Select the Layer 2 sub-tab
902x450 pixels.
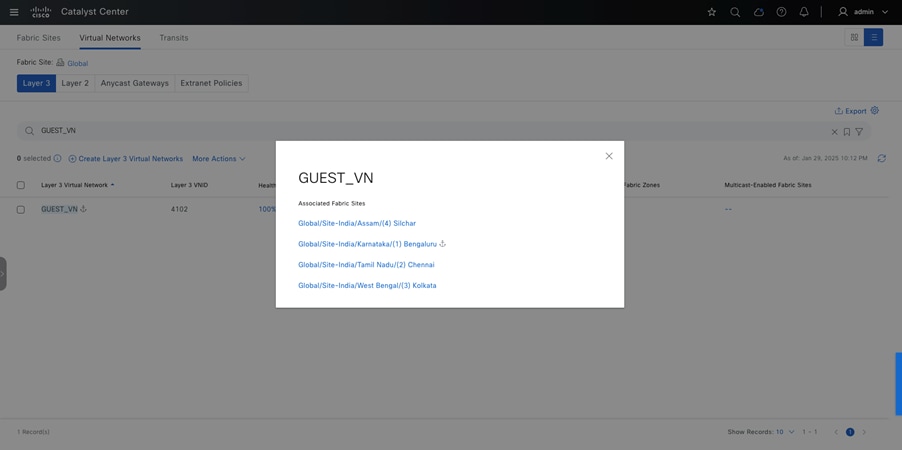pos(75,83)
